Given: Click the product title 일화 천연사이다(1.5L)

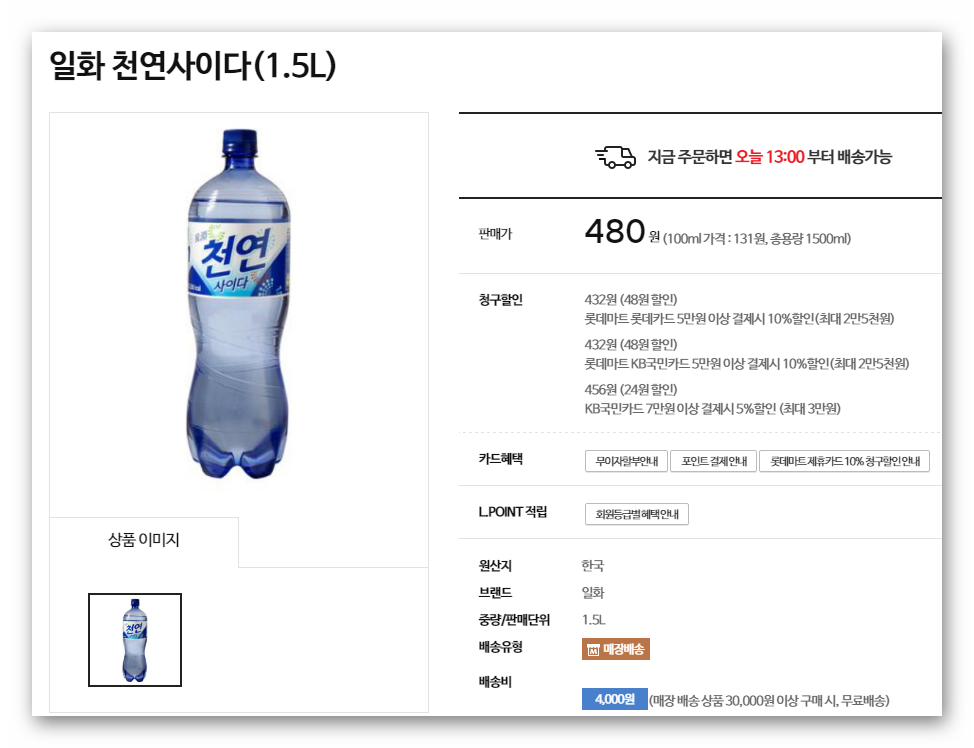Looking at the screenshot, I should click(x=193, y=65).
